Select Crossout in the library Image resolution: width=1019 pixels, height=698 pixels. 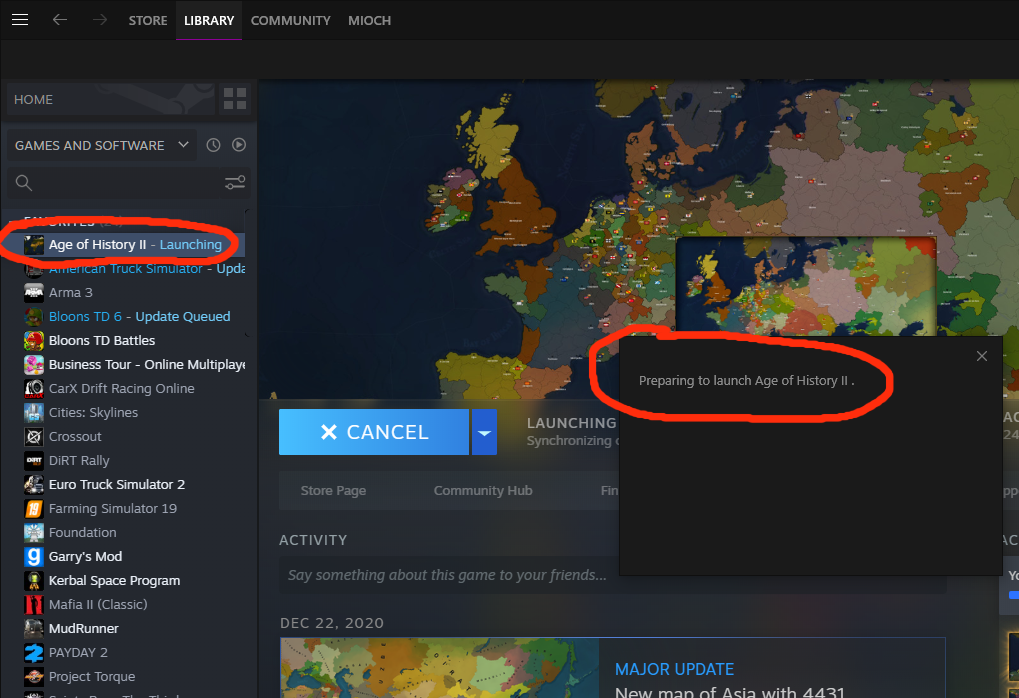75,437
